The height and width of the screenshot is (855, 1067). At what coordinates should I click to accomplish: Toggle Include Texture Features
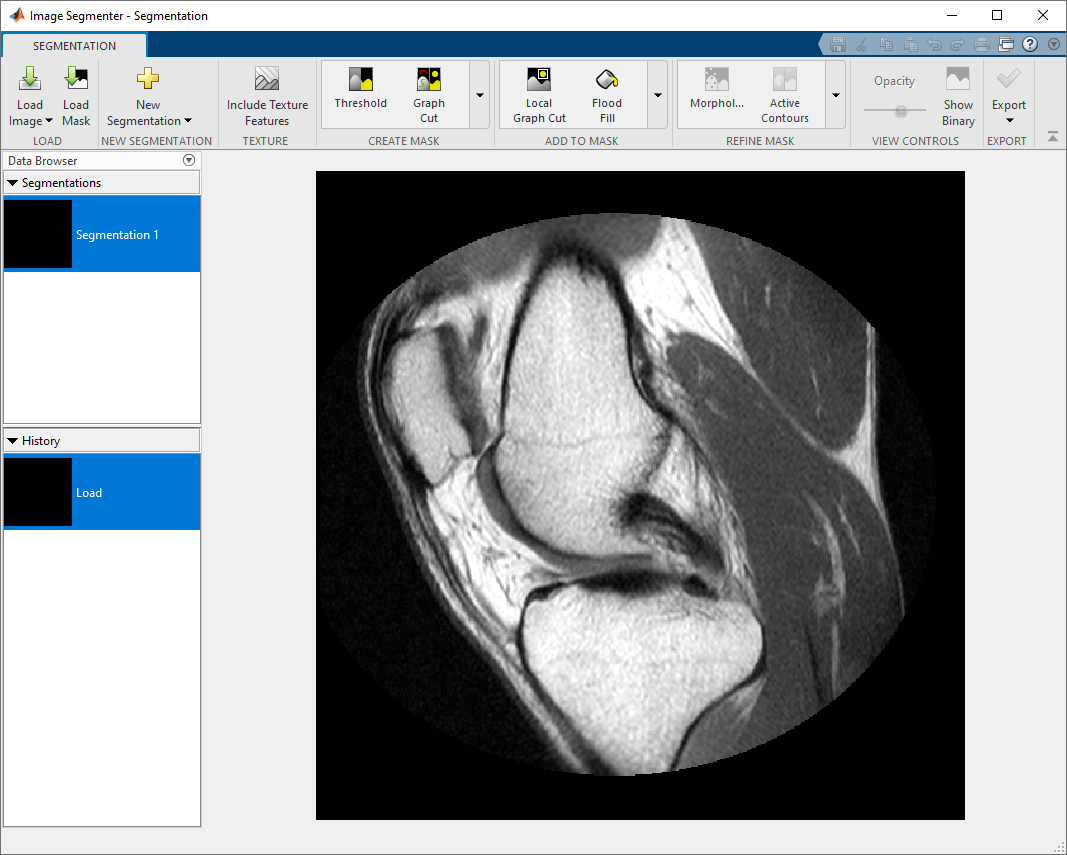tap(267, 96)
